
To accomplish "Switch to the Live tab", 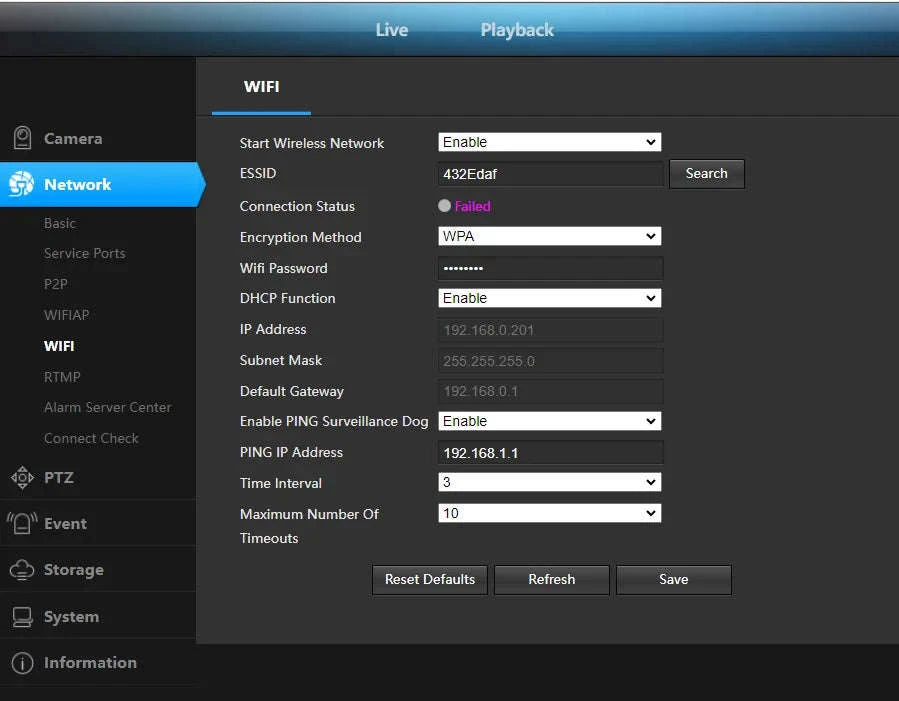I will tap(391, 30).
